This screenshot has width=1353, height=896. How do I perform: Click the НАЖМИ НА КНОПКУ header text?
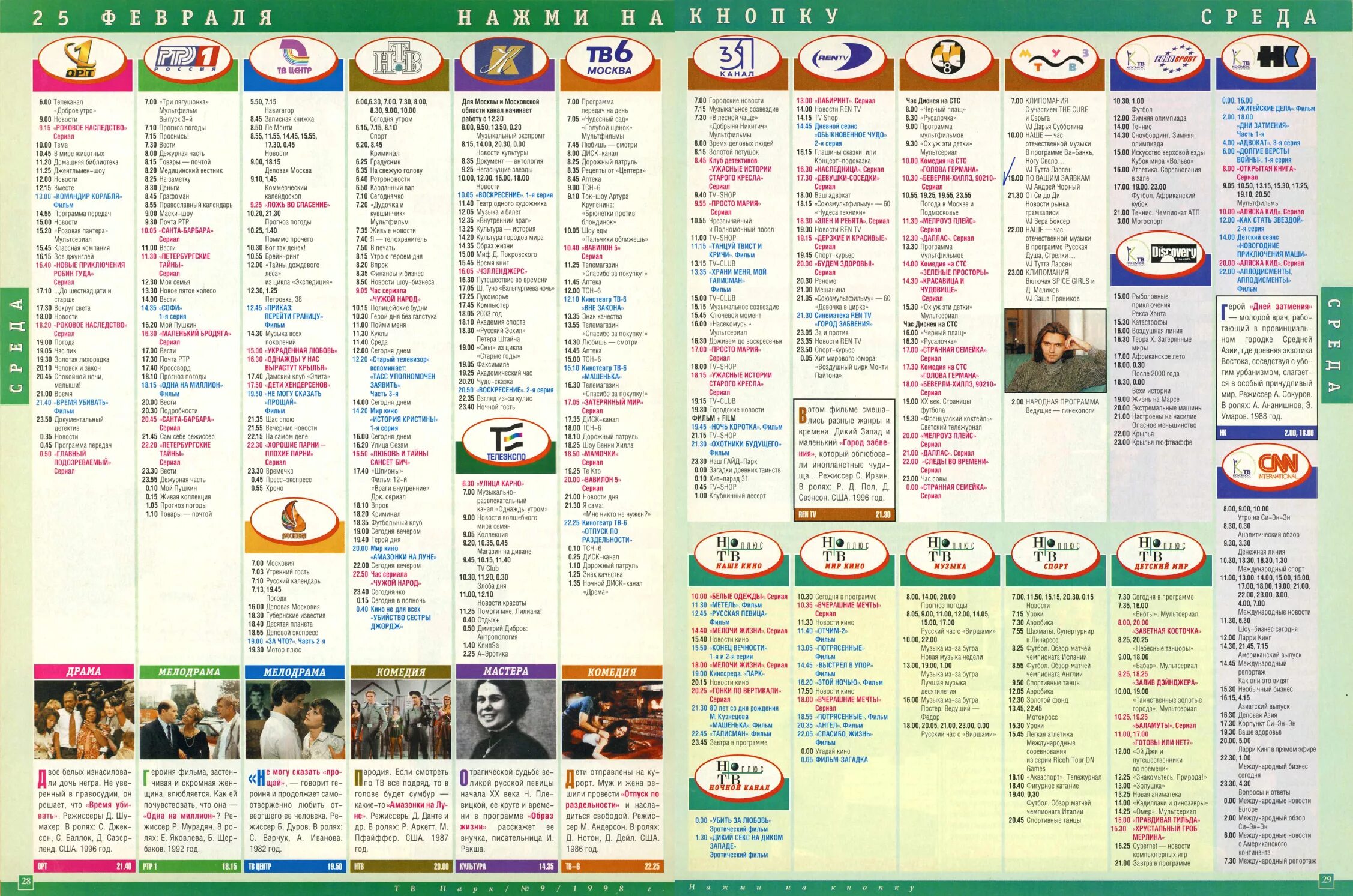coord(647,16)
